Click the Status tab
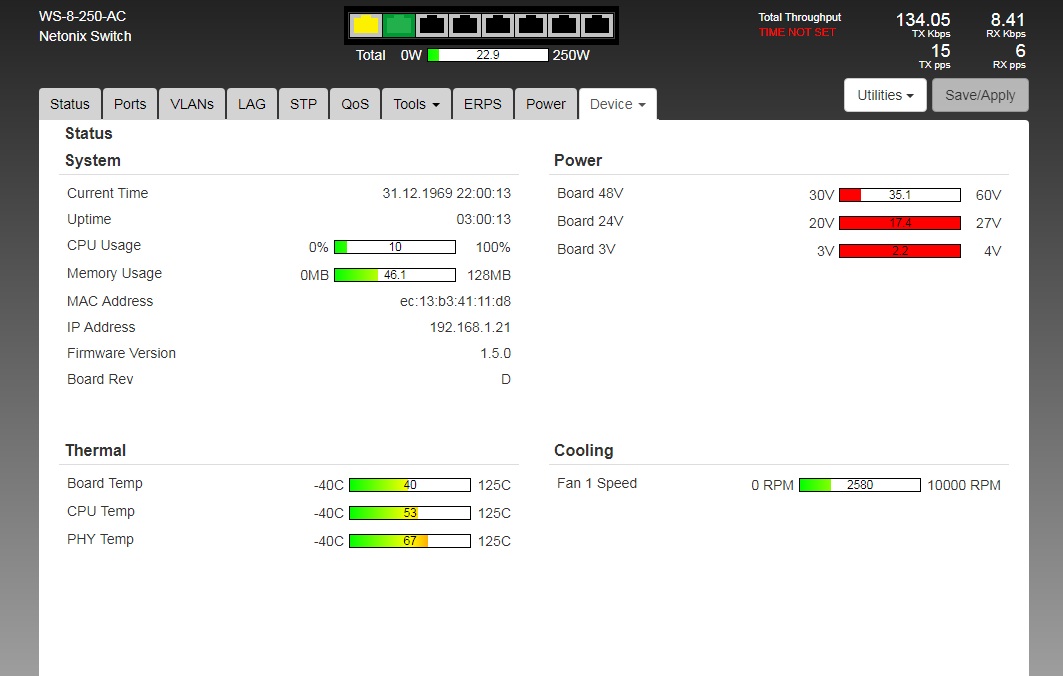 click(x=70, y=104)
